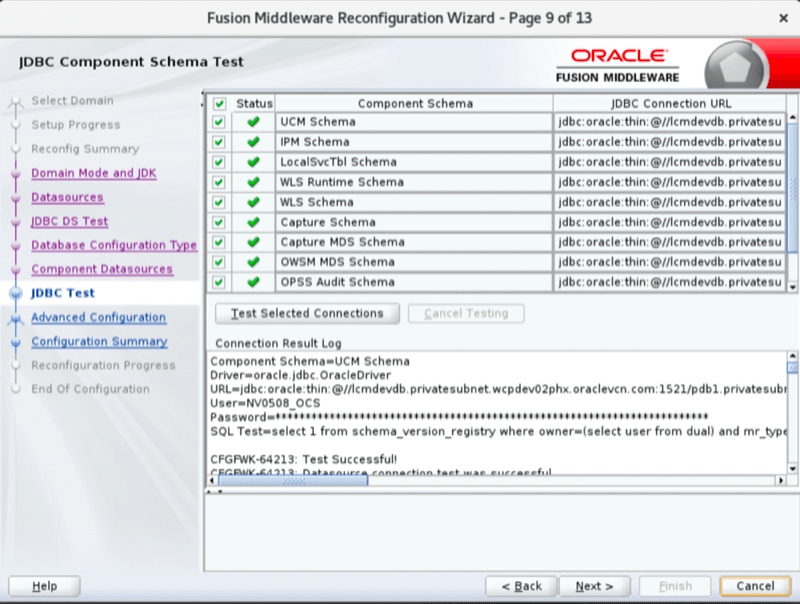Click green status checkmark for OWSM MDS Schema

[253, 262]
